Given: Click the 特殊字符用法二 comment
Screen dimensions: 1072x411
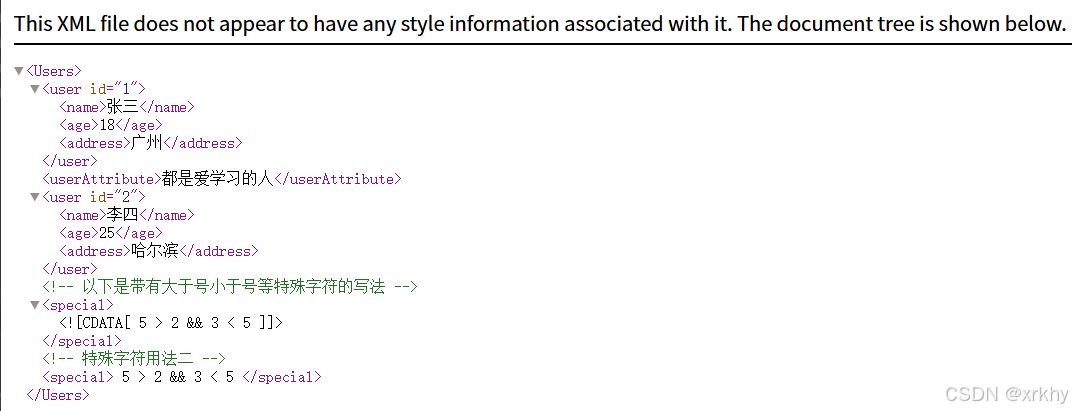Looking at the screenshot, I should pos(134,358).
